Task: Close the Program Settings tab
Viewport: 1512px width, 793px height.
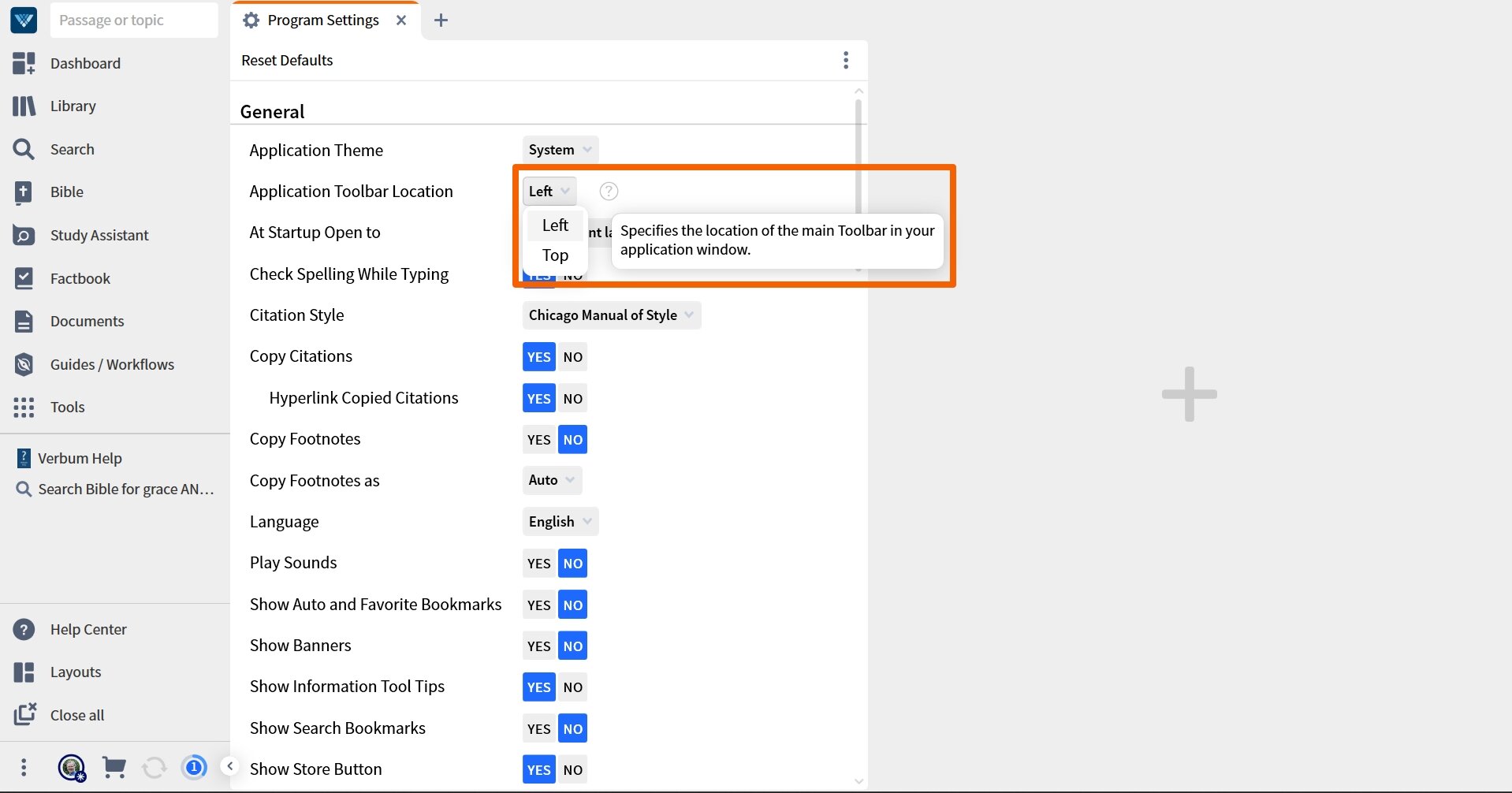Action: [x=401, y=20]
